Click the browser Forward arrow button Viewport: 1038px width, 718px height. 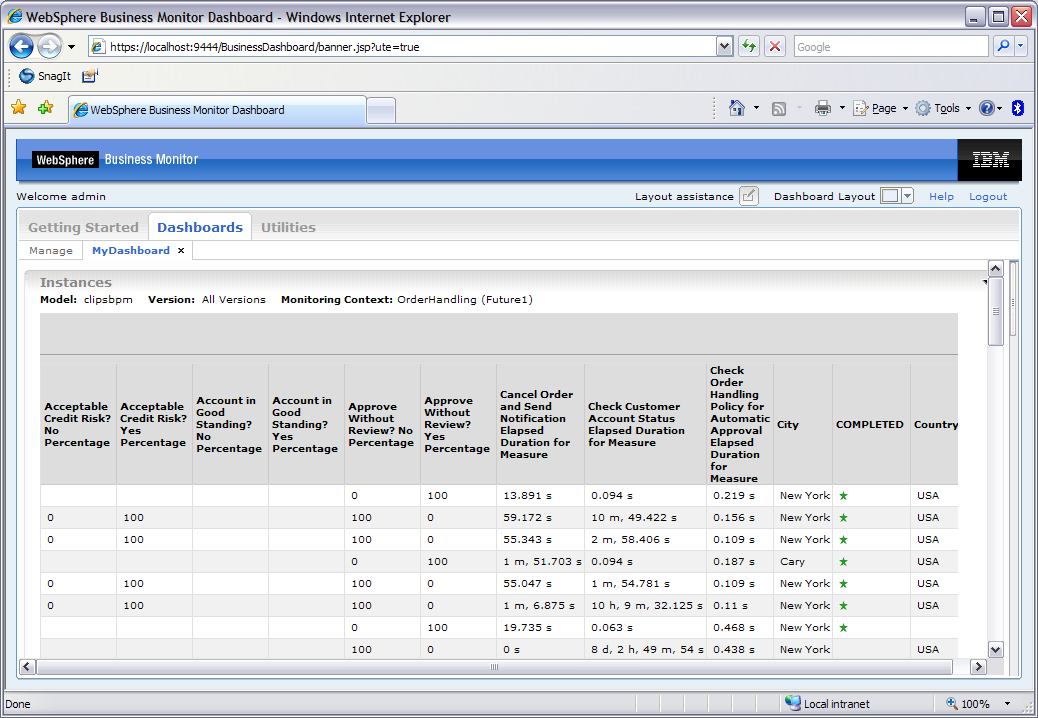point(50,46)
